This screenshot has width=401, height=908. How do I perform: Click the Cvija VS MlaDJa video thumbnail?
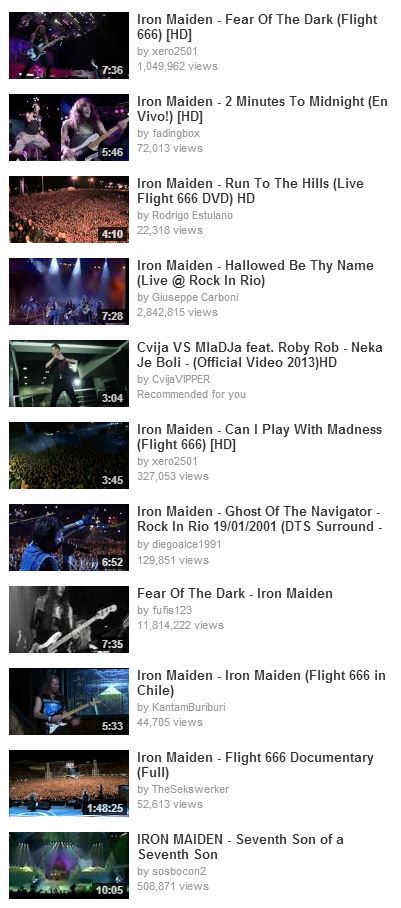[x=69, y=374]
